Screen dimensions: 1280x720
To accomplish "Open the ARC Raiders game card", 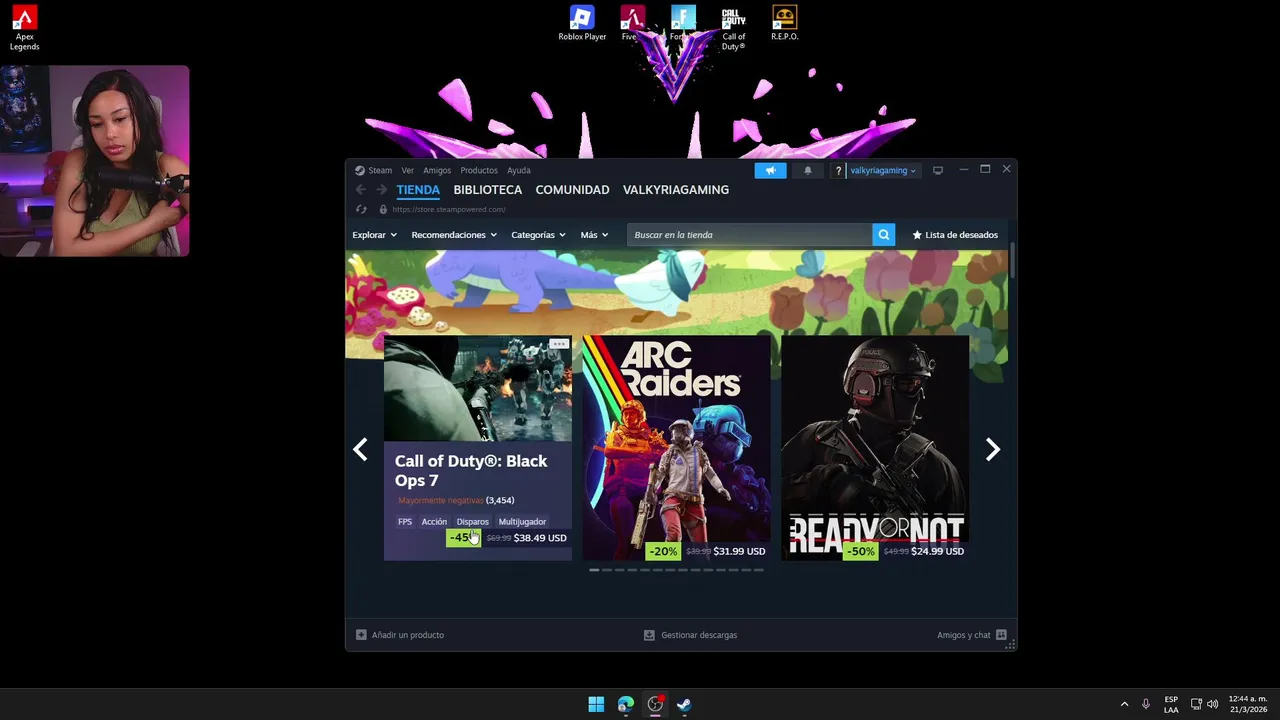I will (x=677, y=448).
